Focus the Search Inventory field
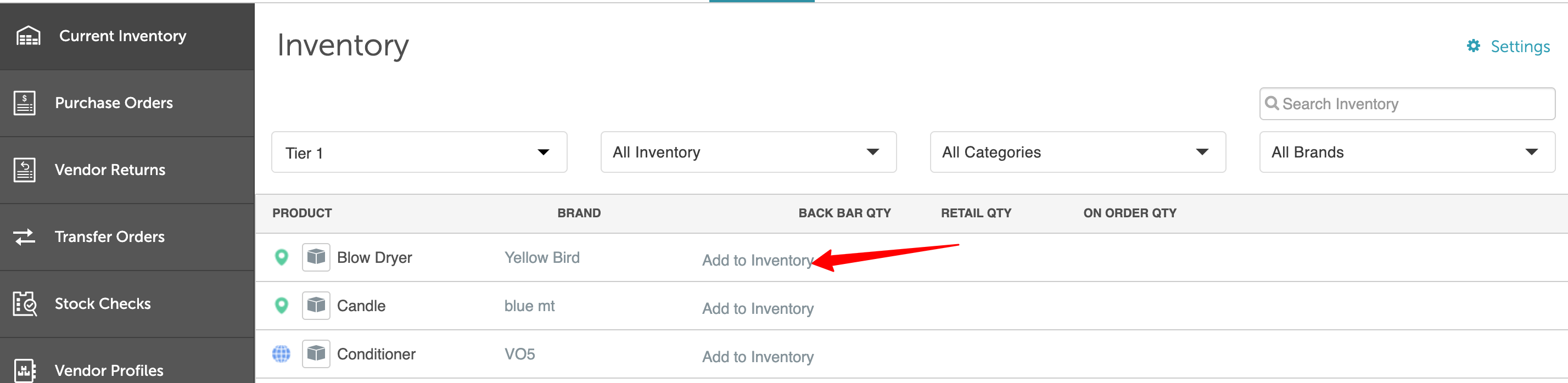Screen dimensions: 1568x383 pyautogui.click(x=1407, y=104)
